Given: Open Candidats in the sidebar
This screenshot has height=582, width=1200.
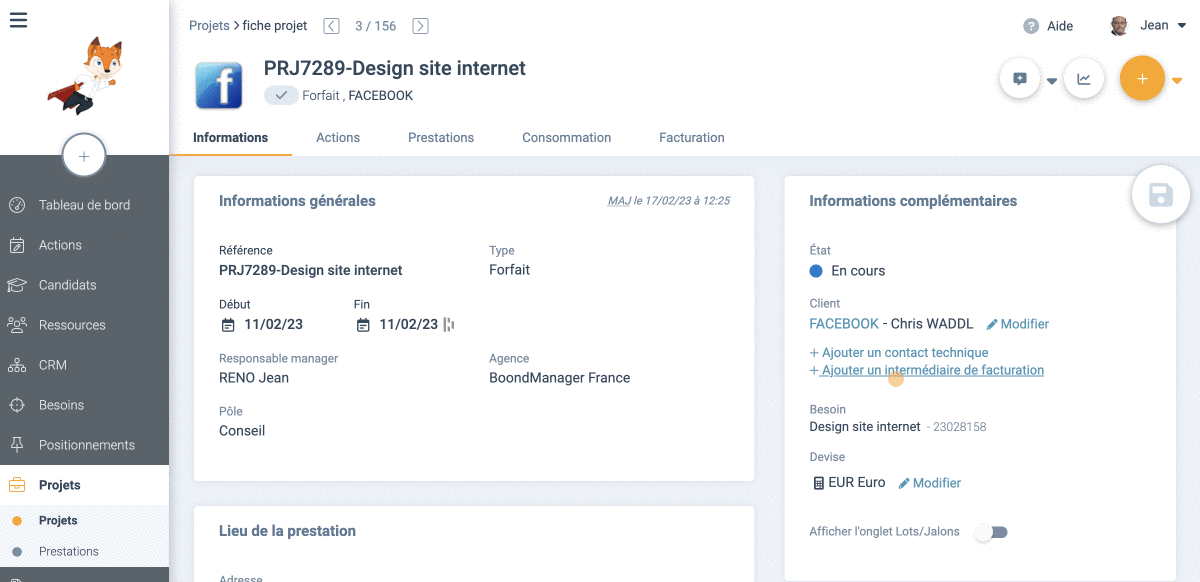Looking at the screenshot, I should [x=67, y=285].
